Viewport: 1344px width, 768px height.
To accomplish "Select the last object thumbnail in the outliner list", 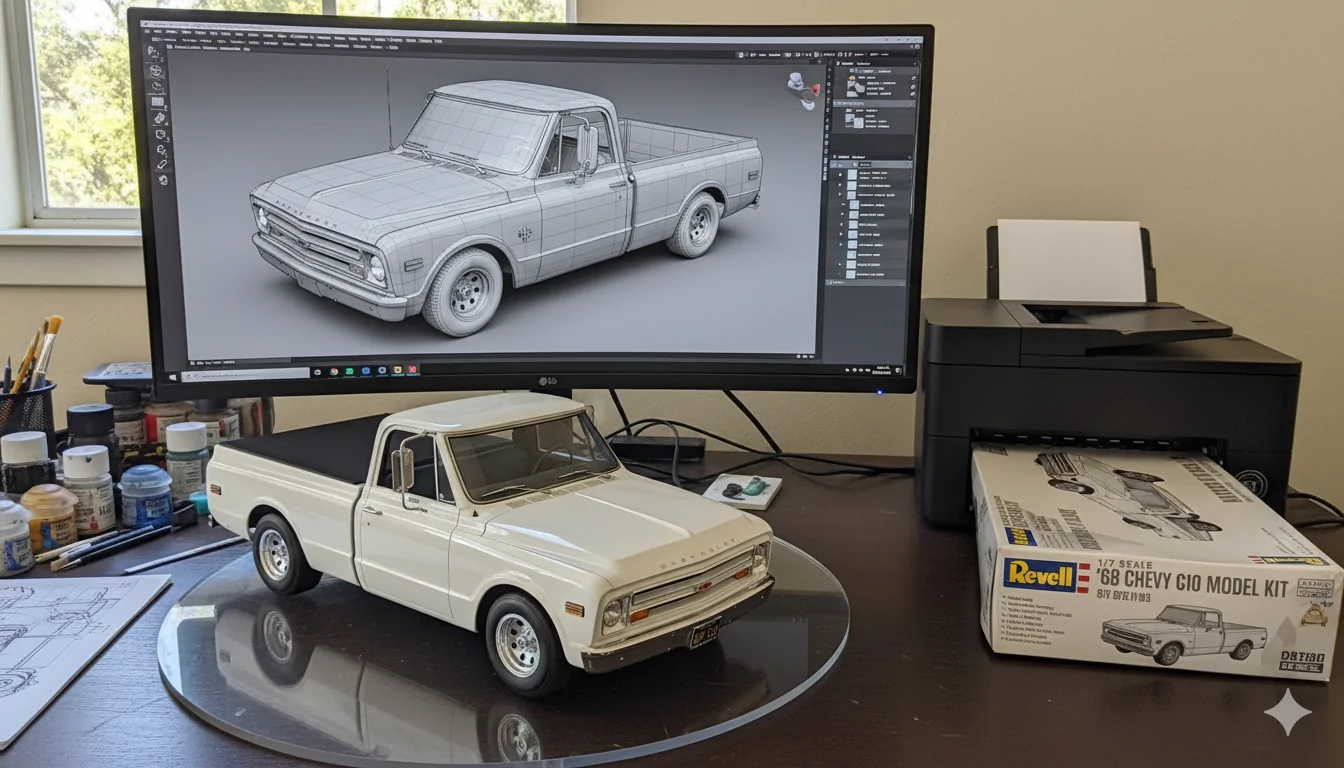I will click(850, 274).
